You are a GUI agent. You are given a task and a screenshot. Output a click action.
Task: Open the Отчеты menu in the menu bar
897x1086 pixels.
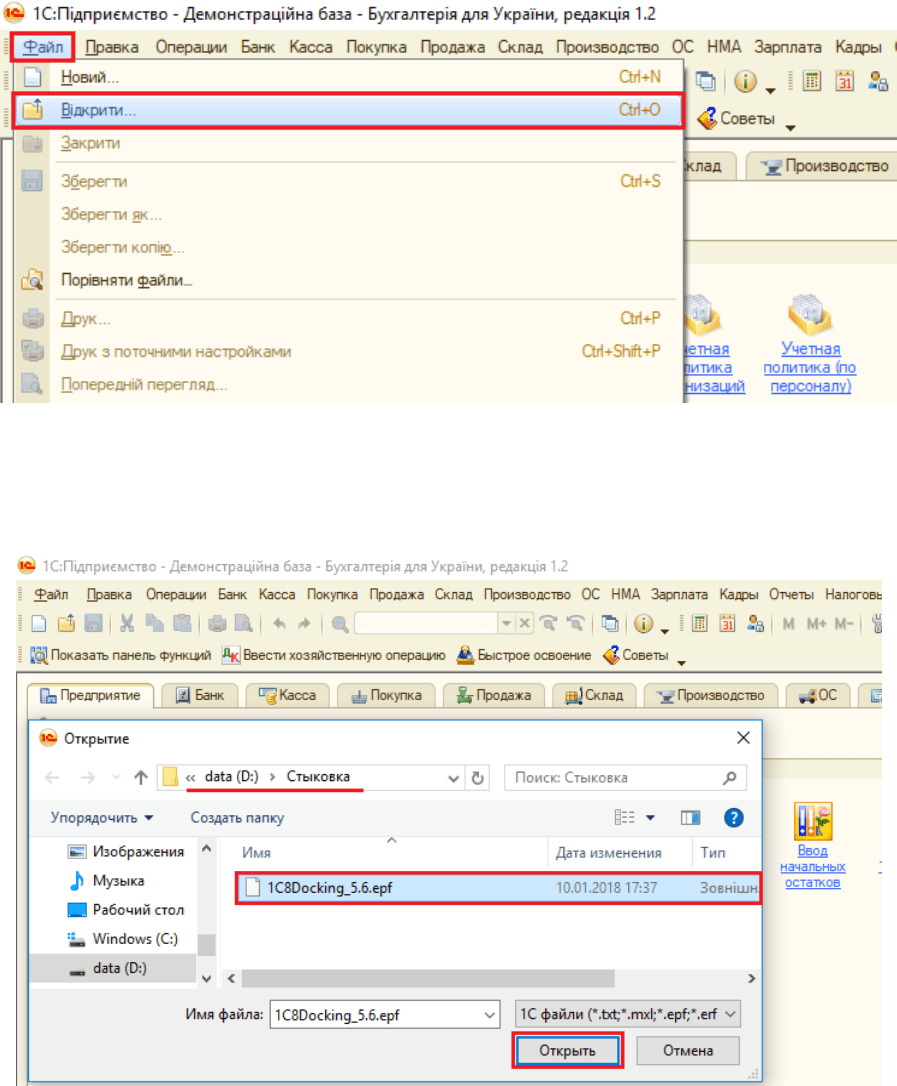coord(791,594)
